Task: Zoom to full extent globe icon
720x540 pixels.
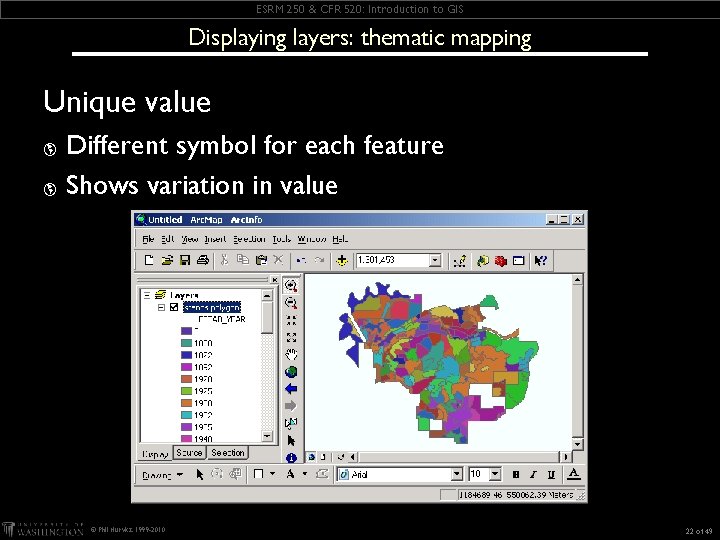Action: (x=291, y=371)
